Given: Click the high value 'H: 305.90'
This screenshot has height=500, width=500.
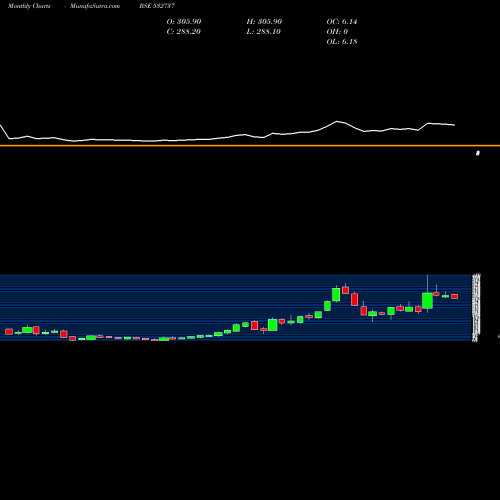Looking at the screenshot, I should [x=264, y=22].
